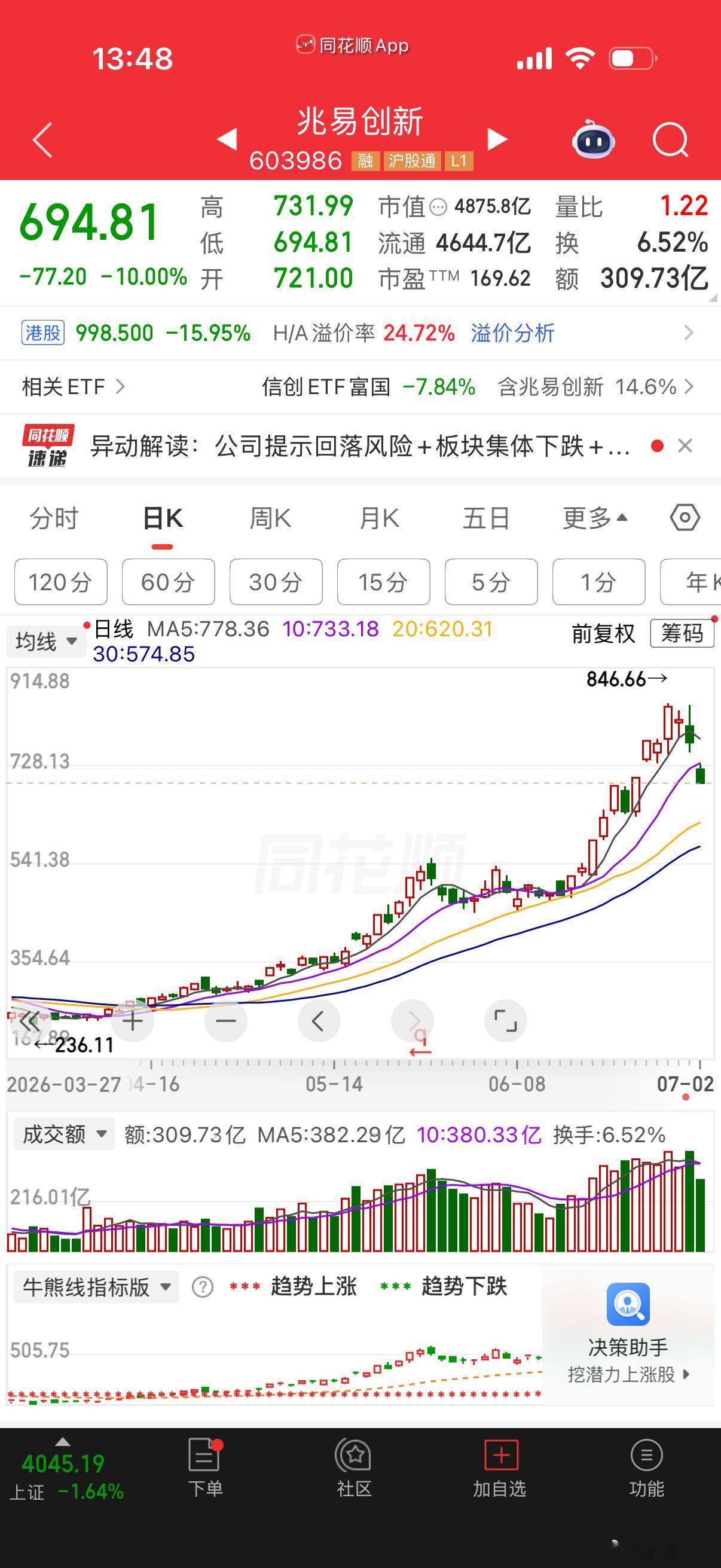The image size is (721, 1568).
Task: Tap the 兆易创新 stock title
Action: point(360,121)
